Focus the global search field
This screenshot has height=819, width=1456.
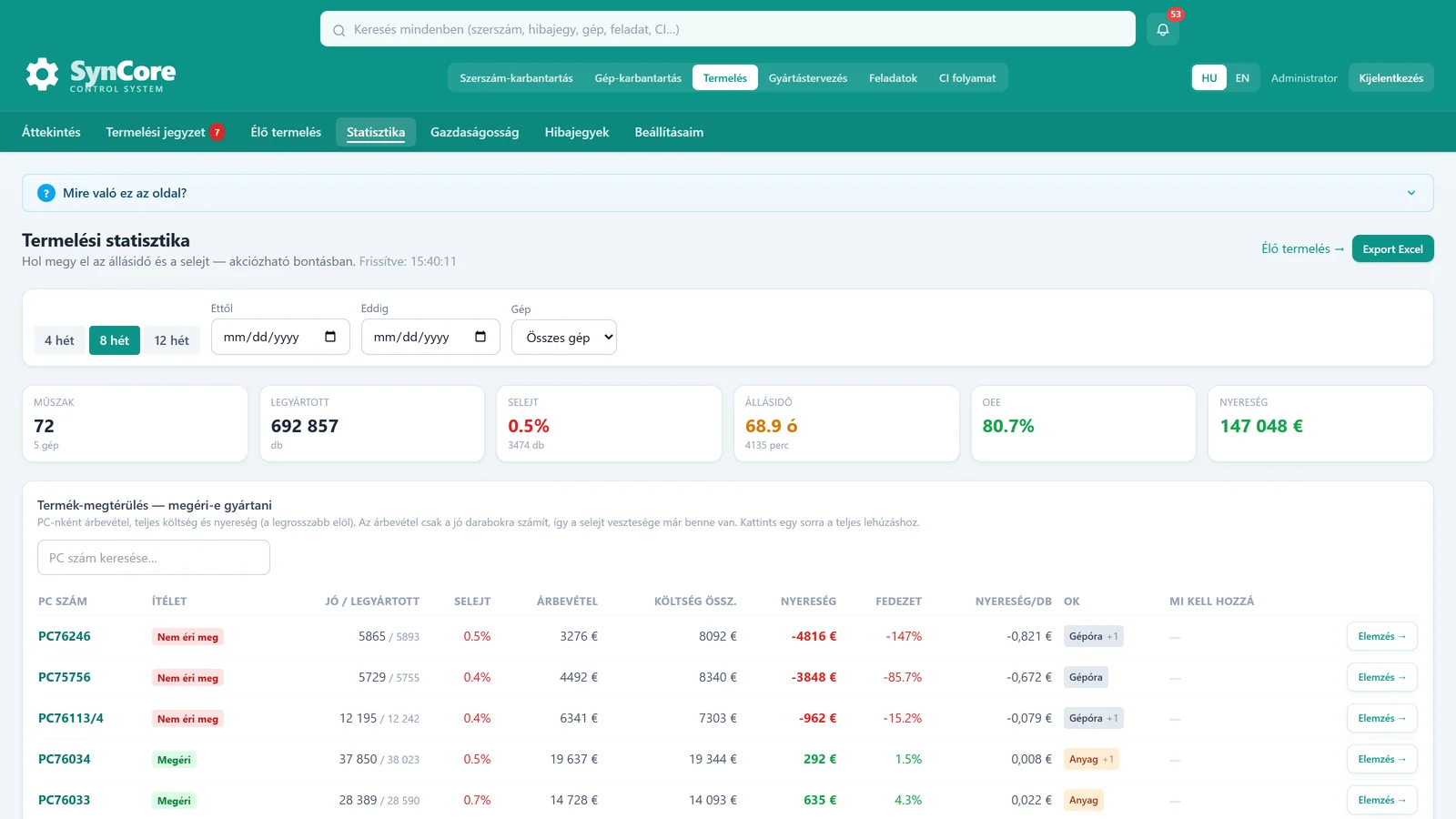click(728, 29)
